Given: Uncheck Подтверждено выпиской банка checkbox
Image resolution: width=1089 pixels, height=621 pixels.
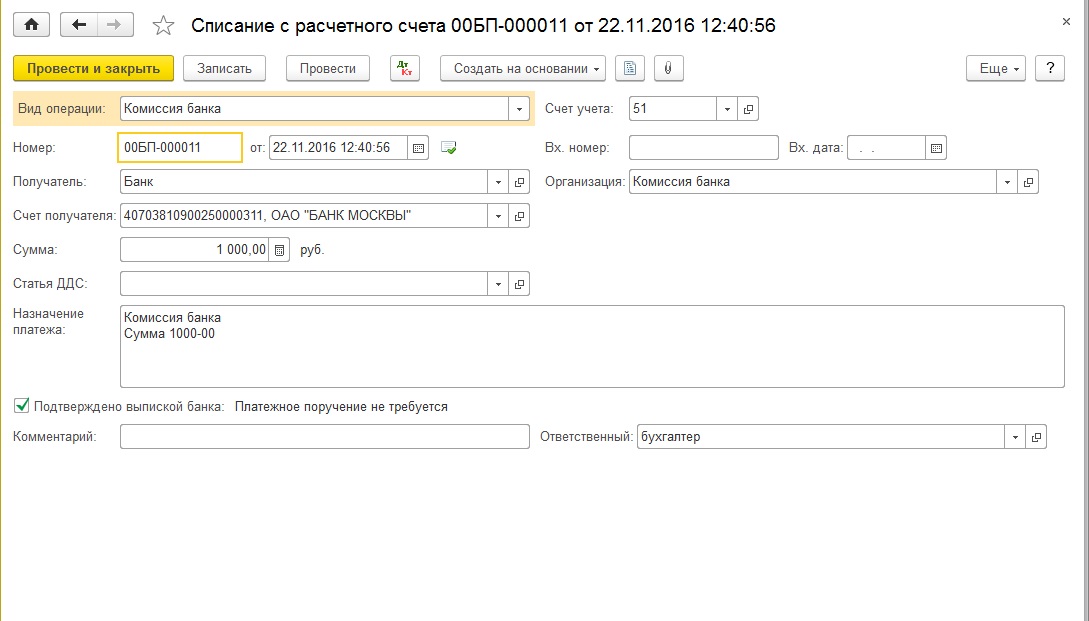Looking at the screenshot, I should (21, 407).
